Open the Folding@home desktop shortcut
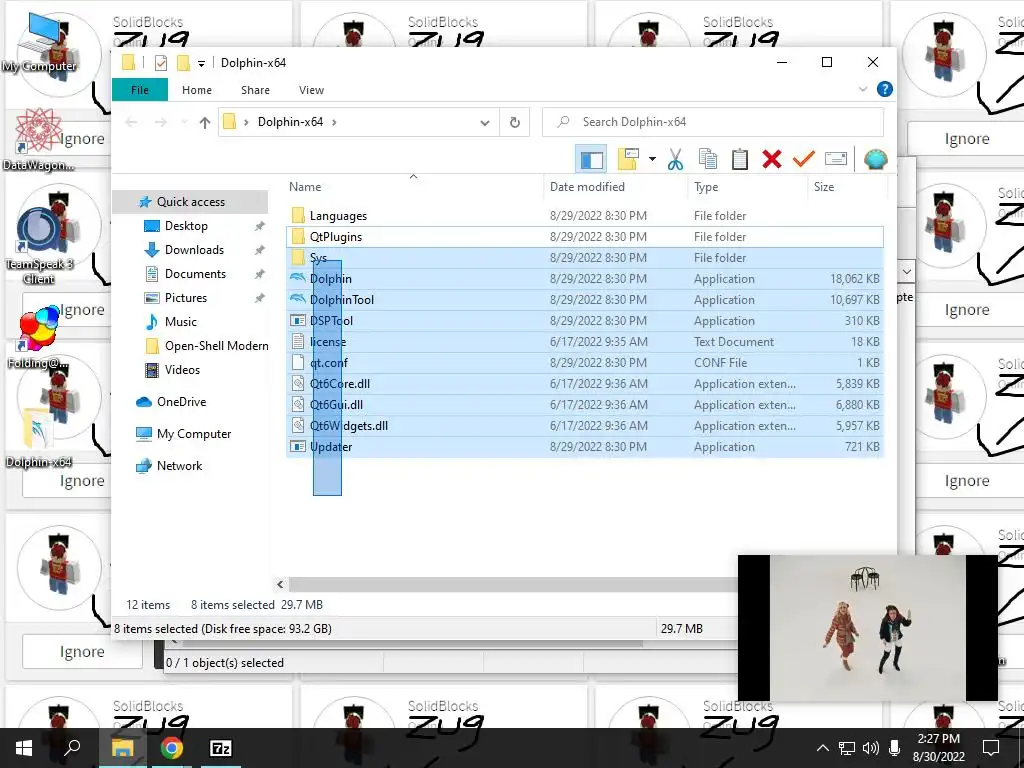 [38, 337]
